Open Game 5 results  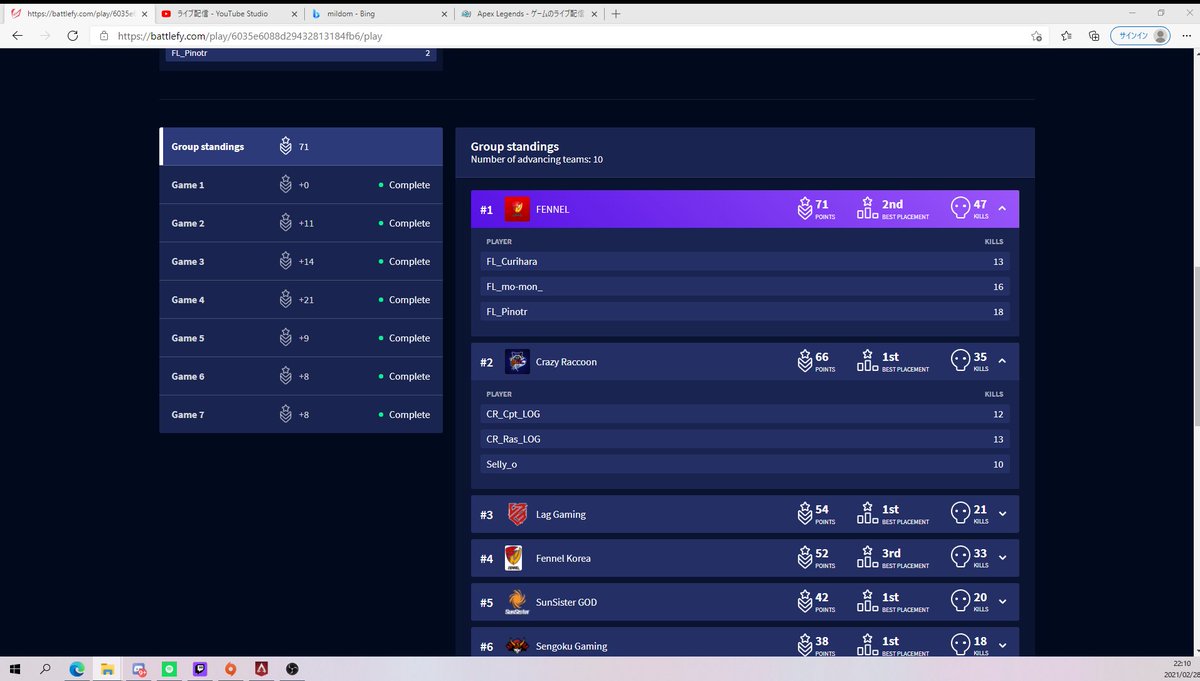tap(301, 338)
